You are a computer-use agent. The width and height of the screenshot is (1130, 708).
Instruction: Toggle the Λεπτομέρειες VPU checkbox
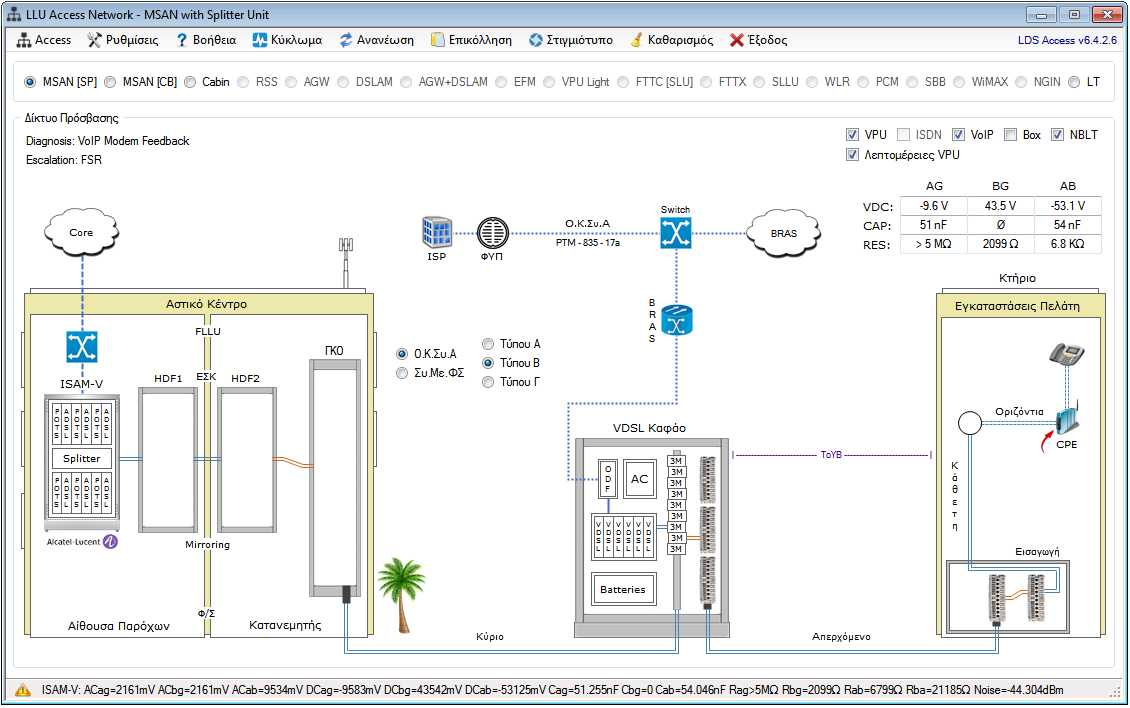pyautogui.click(x=853, y=155)
